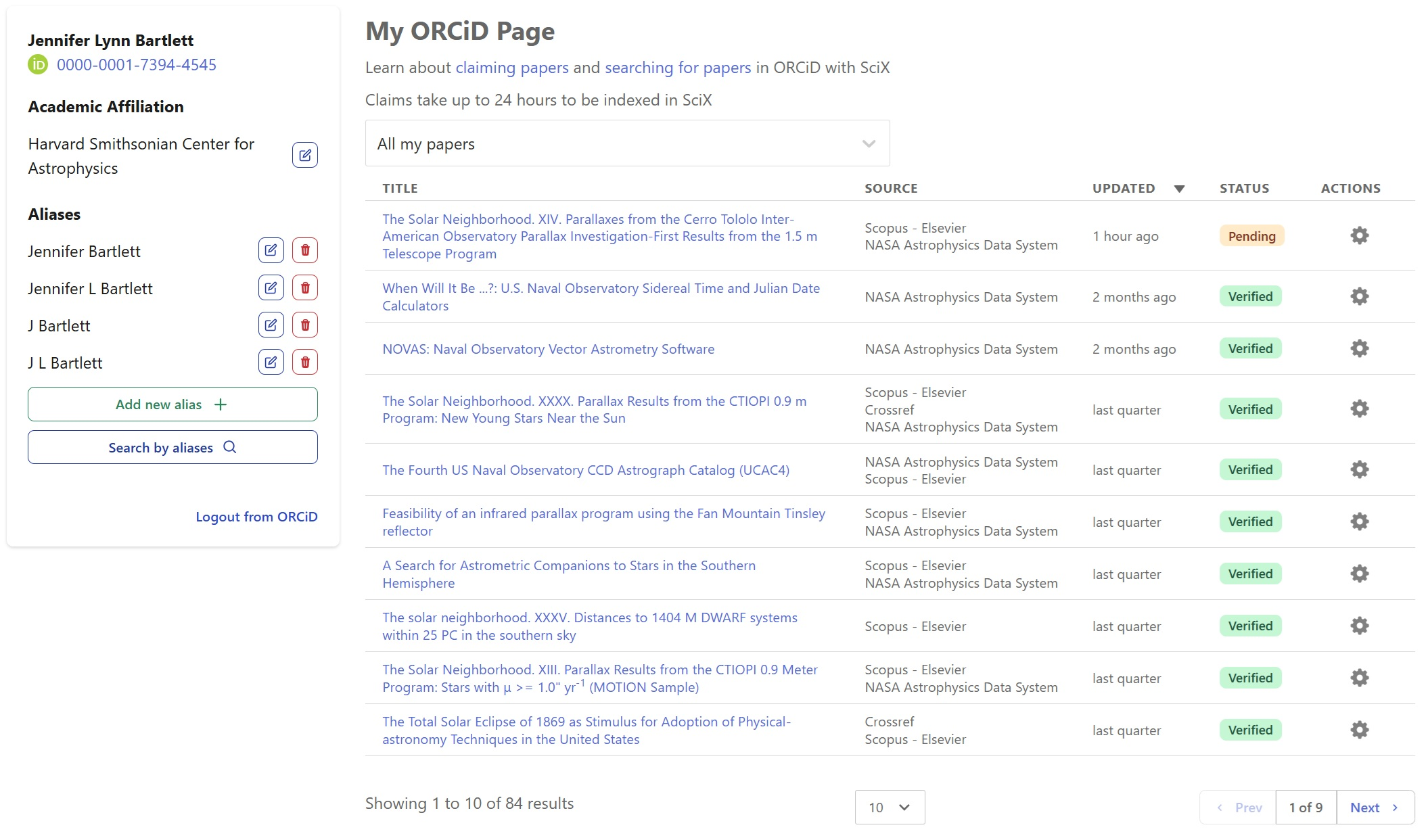Click Verified badge for When Will It Be paper
This screenshot has width=1428, height=840.
(x=1250, y=296)
